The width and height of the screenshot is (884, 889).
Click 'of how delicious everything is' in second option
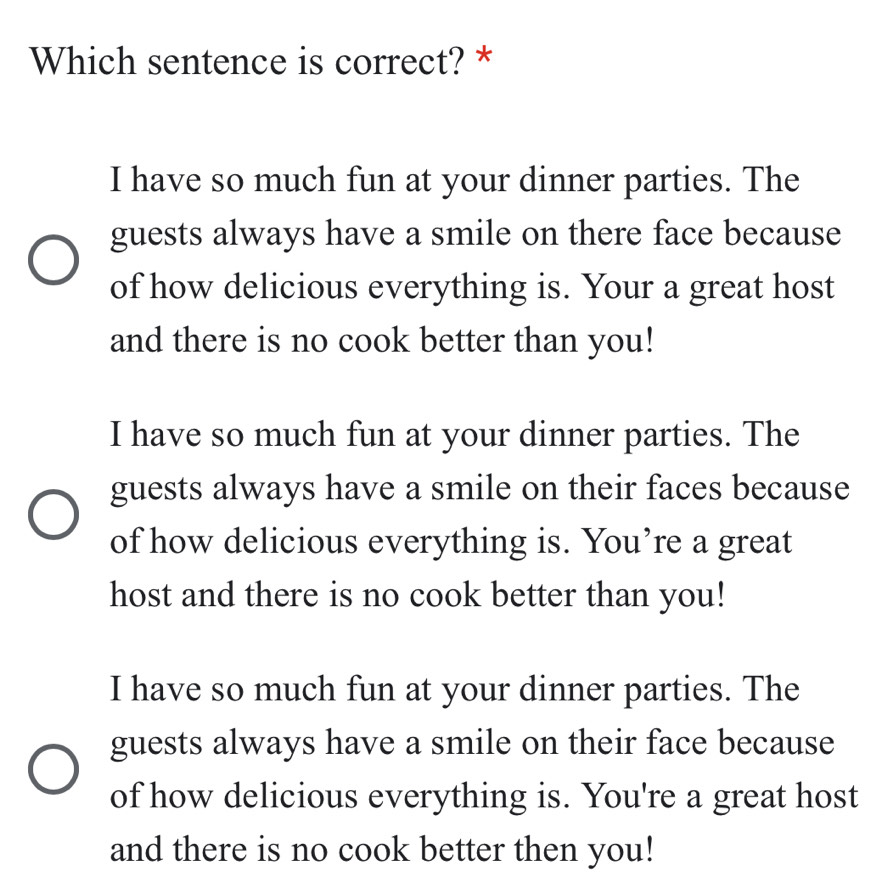[337, 542]
